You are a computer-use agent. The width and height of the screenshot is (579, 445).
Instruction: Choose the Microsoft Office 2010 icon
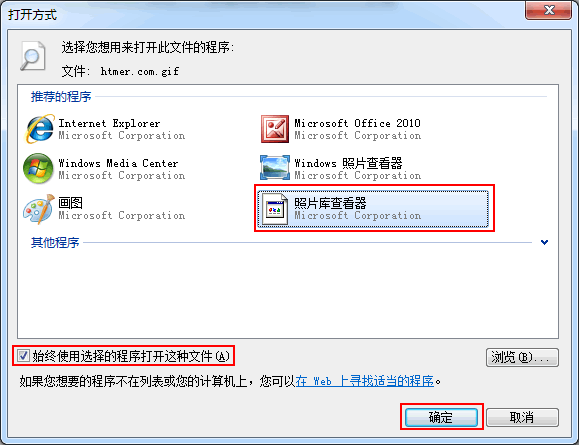tap(275, 129)
